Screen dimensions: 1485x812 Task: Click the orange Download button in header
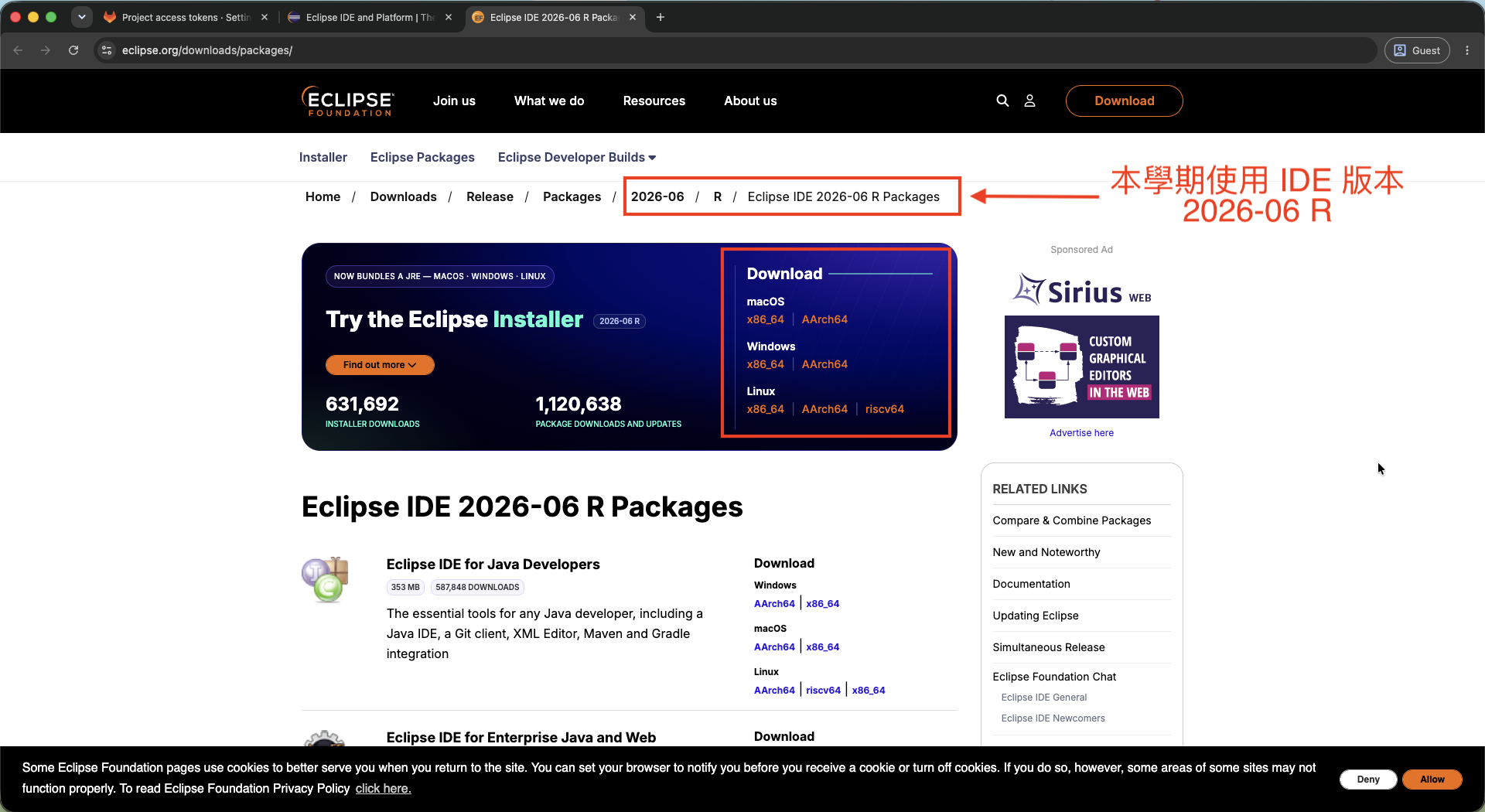tap(1124, 101)
